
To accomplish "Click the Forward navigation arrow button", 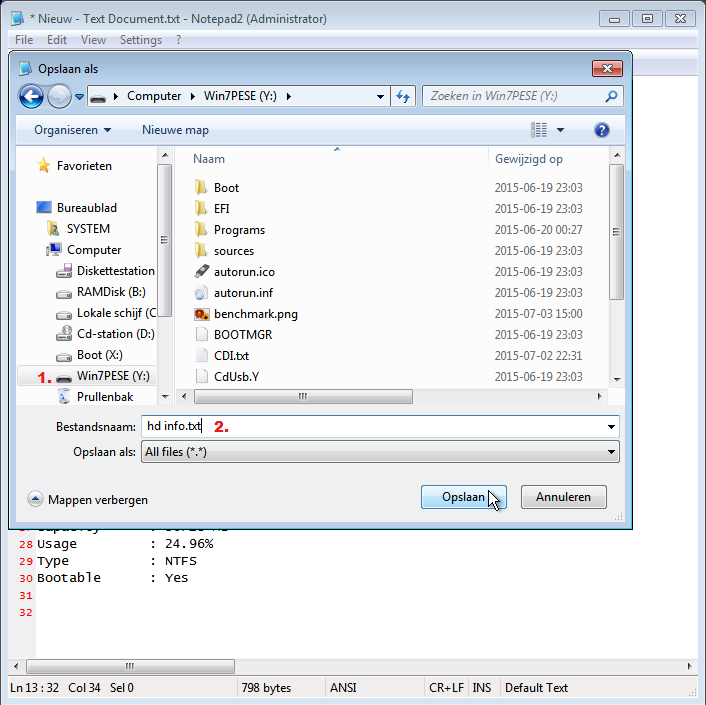I will (59, 96).
